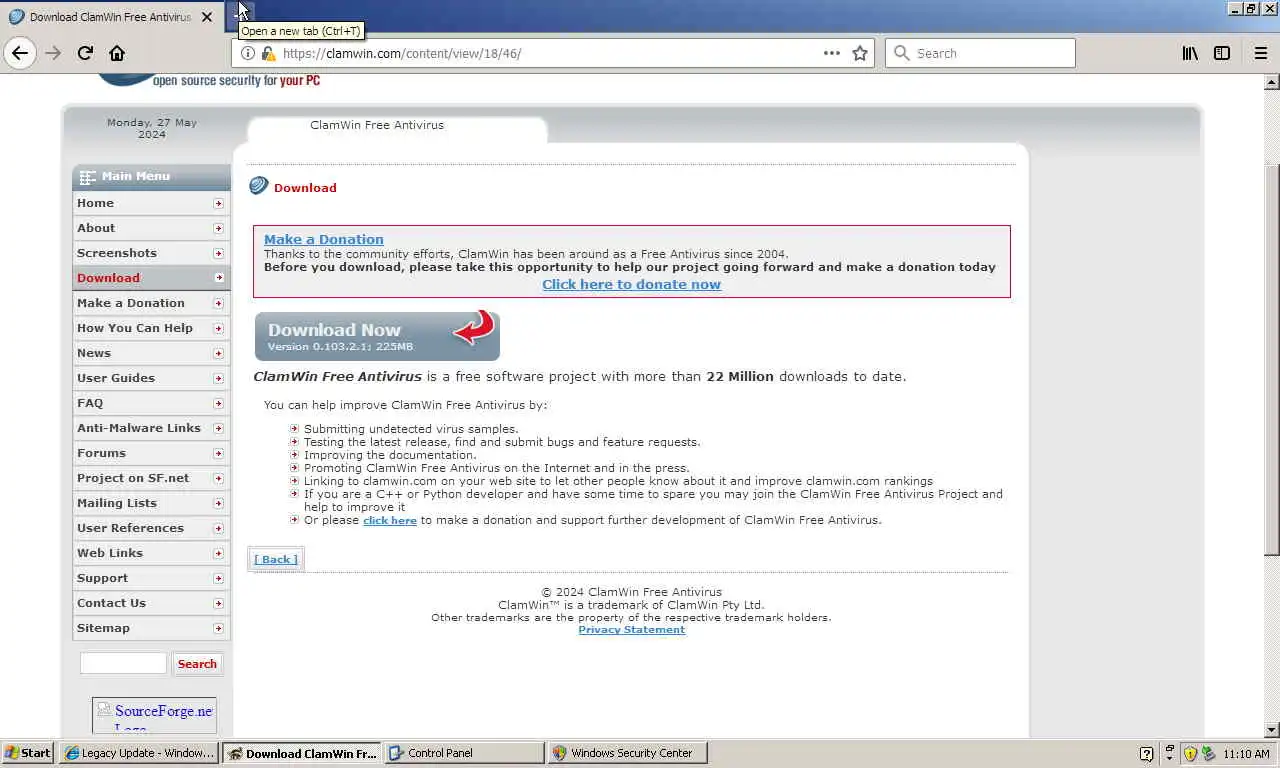Open Home in Main Menu
Screen dimensions: 1280x768
[x=151, y=203]
